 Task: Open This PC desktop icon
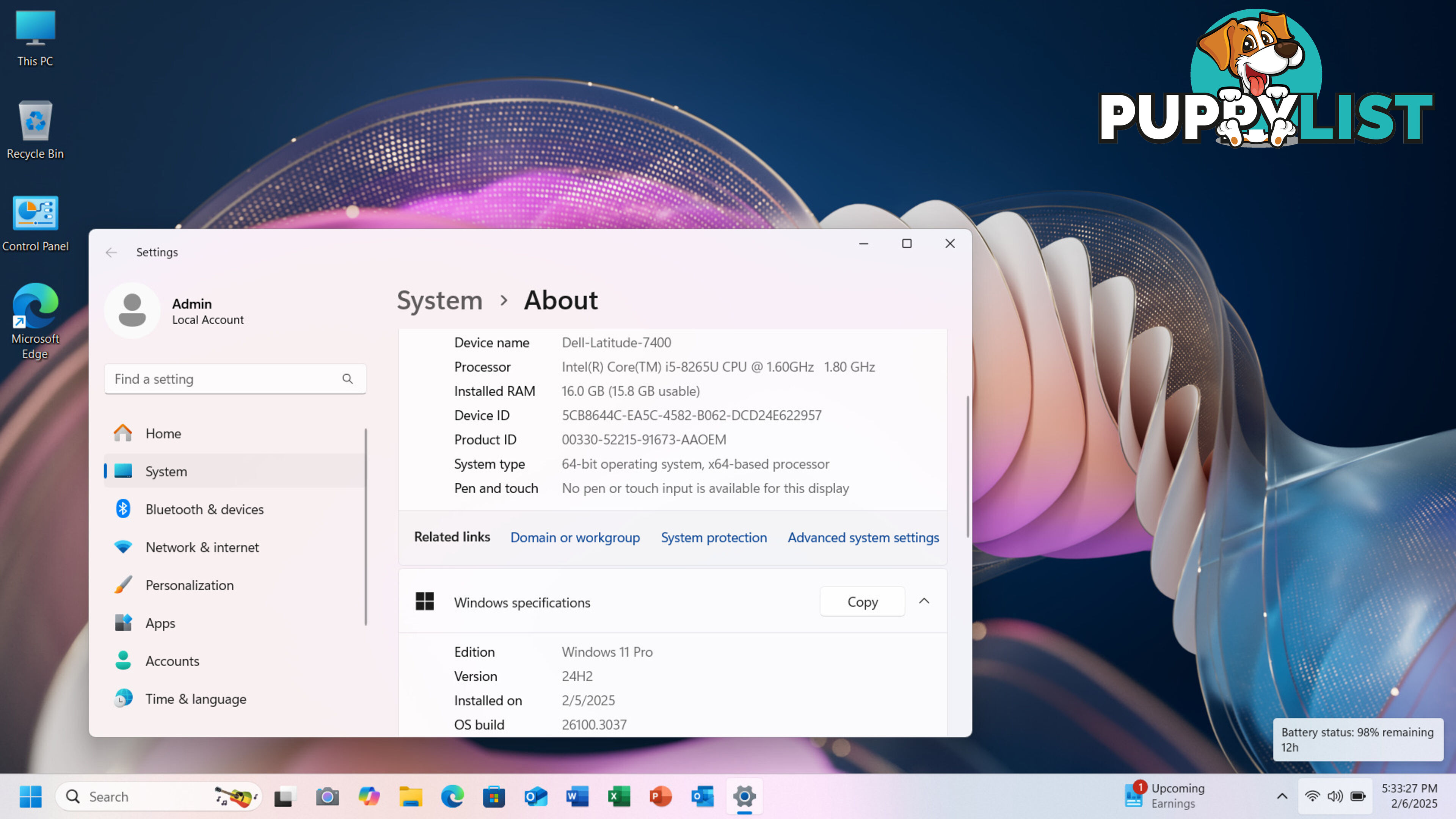tap(35, 38)
